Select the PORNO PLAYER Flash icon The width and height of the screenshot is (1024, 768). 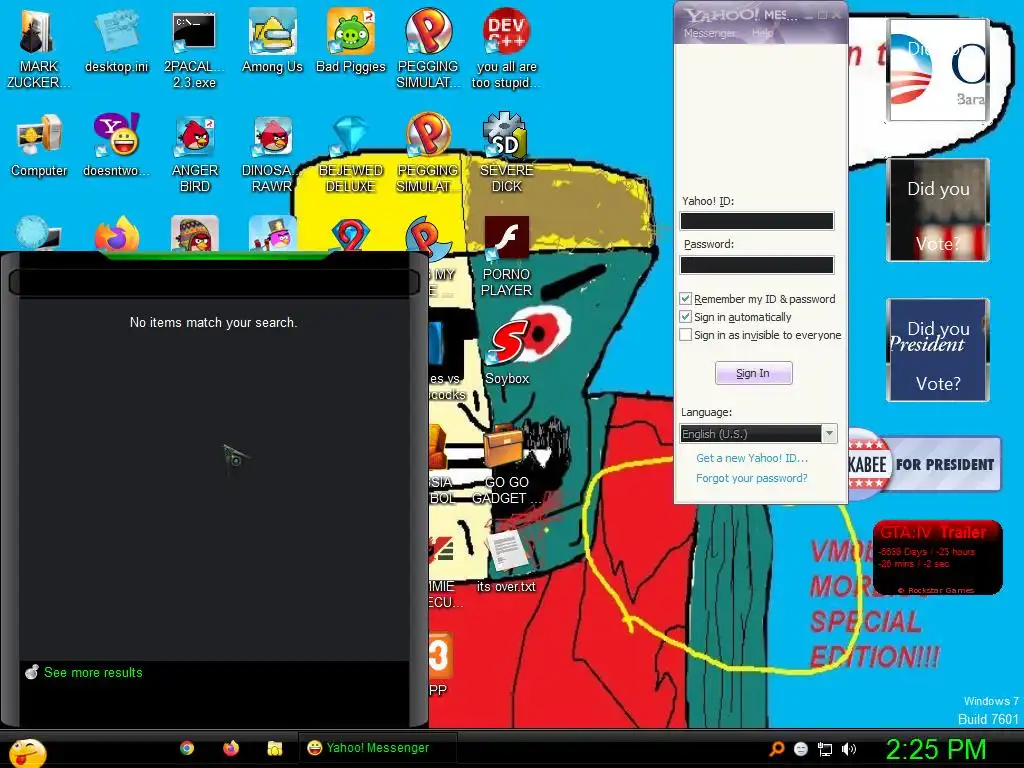[x=506, y=257]
